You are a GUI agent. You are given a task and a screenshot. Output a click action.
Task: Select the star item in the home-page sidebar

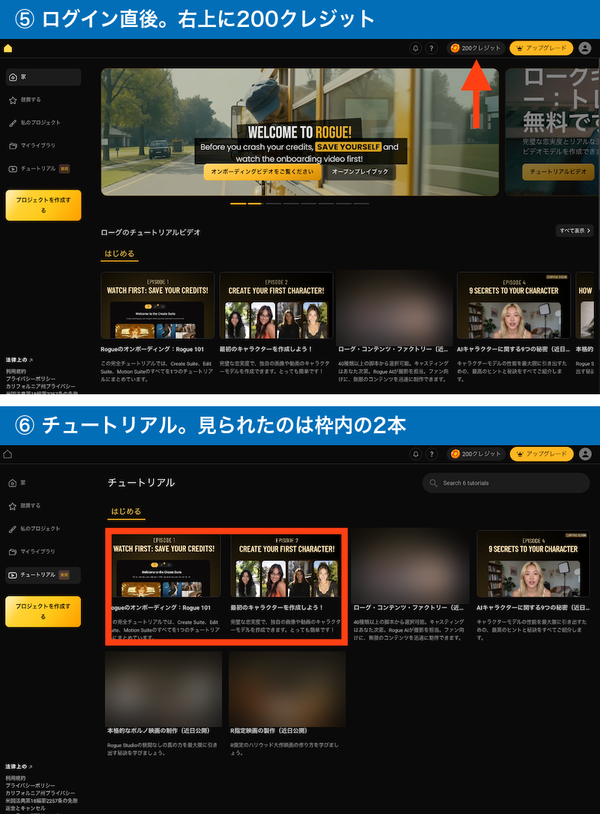point(25,100)
